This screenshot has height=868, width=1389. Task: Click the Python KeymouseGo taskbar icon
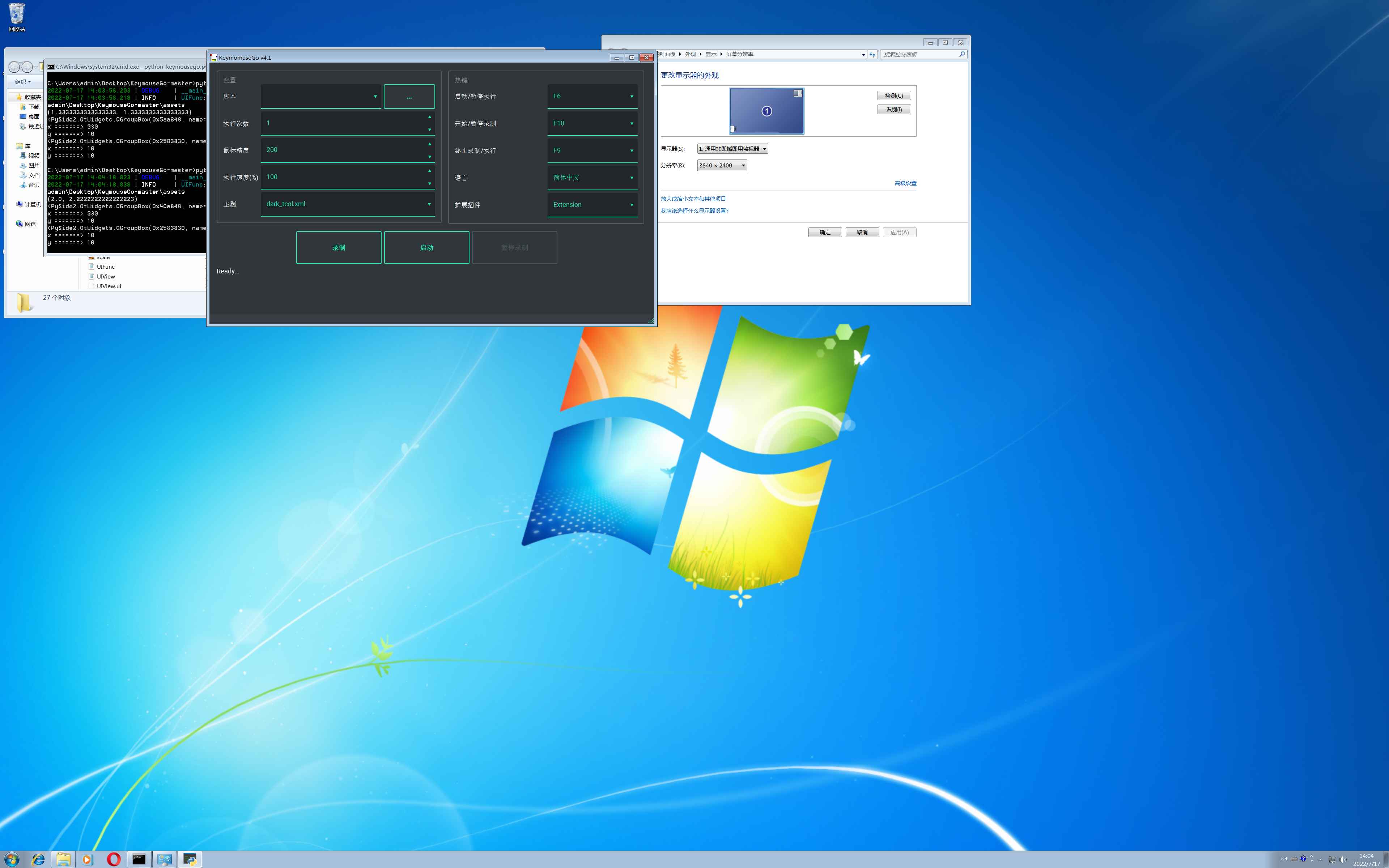click(190, 859)
